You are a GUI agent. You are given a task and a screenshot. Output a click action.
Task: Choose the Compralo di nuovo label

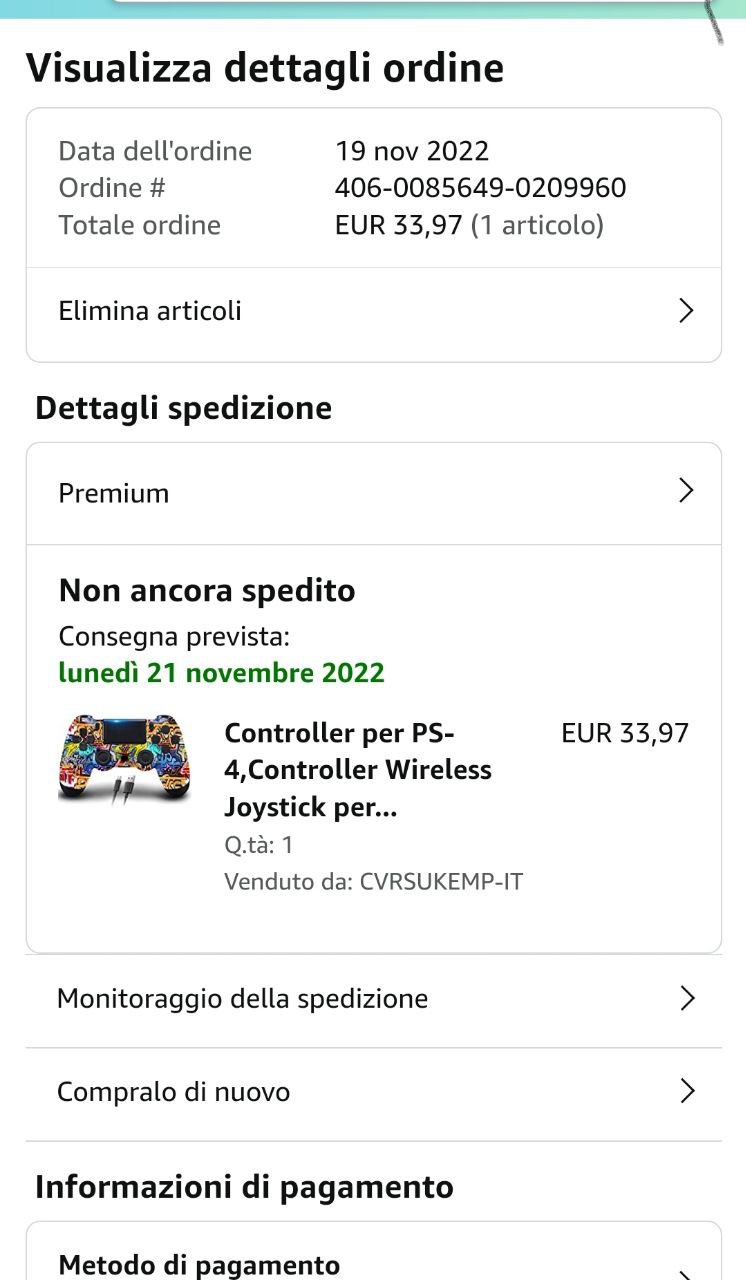173,1091
